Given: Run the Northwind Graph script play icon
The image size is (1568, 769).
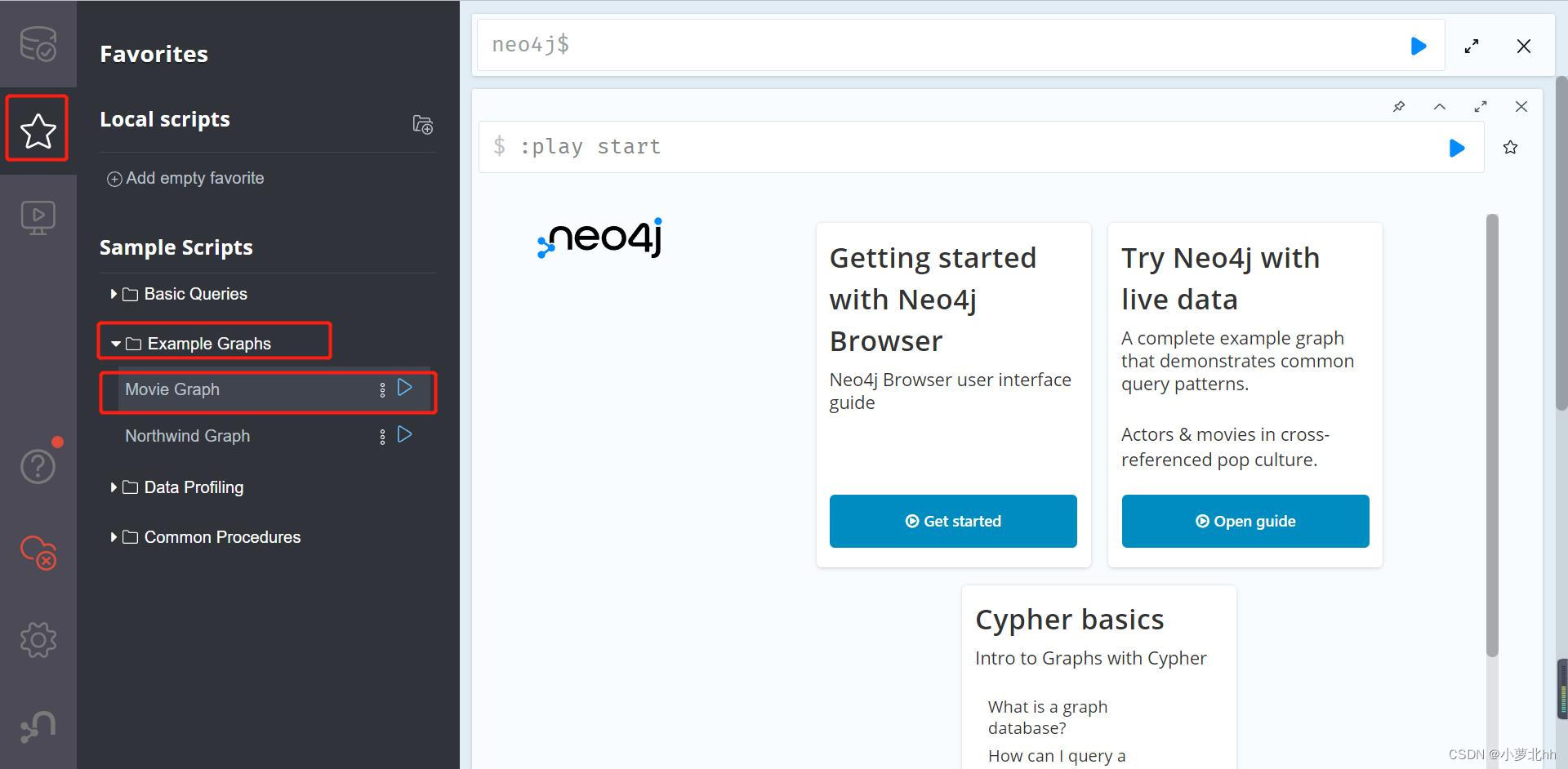Looking at the screenshot, I should [x=405, y=434].
